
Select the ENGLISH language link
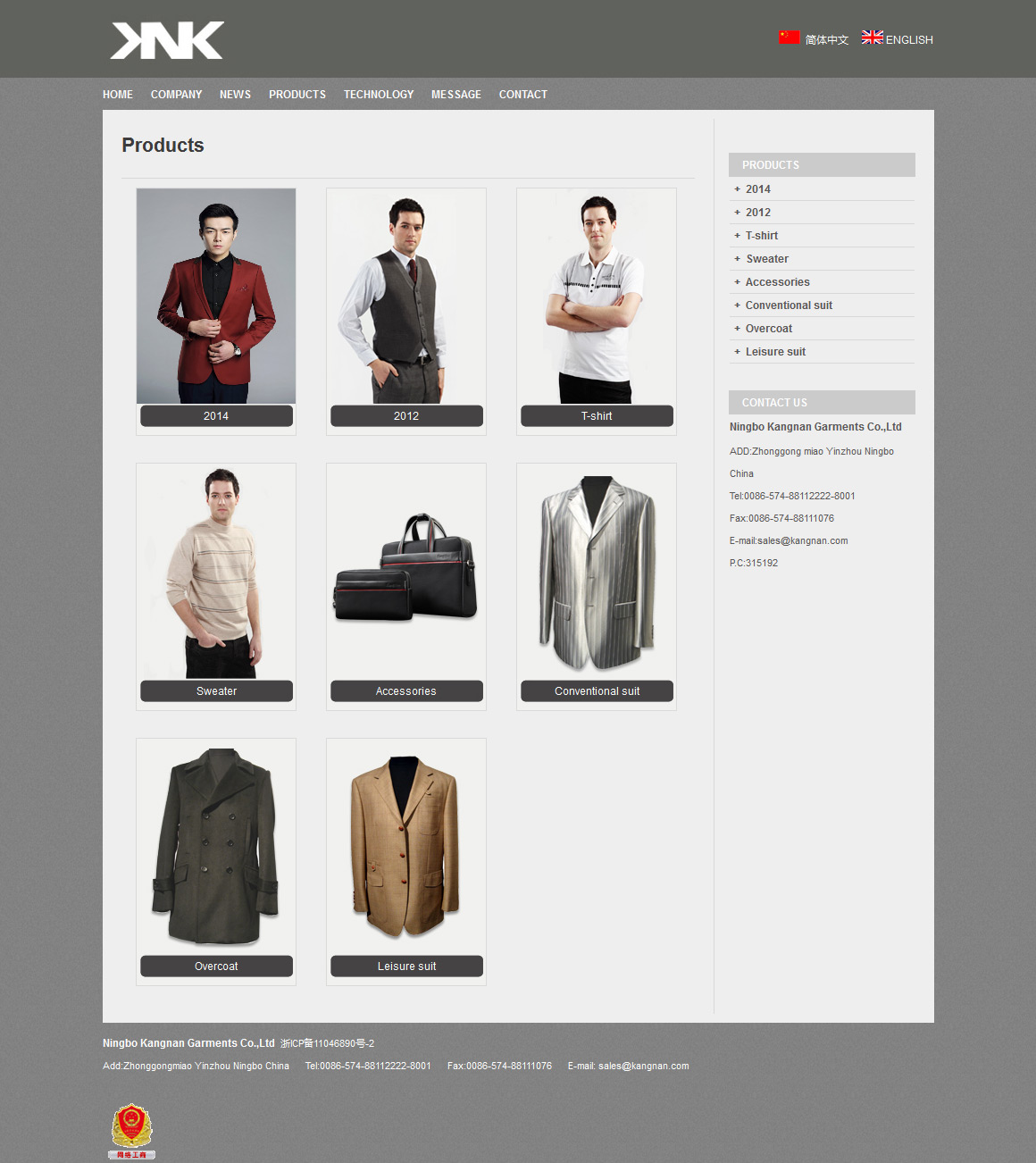[909, 40]
